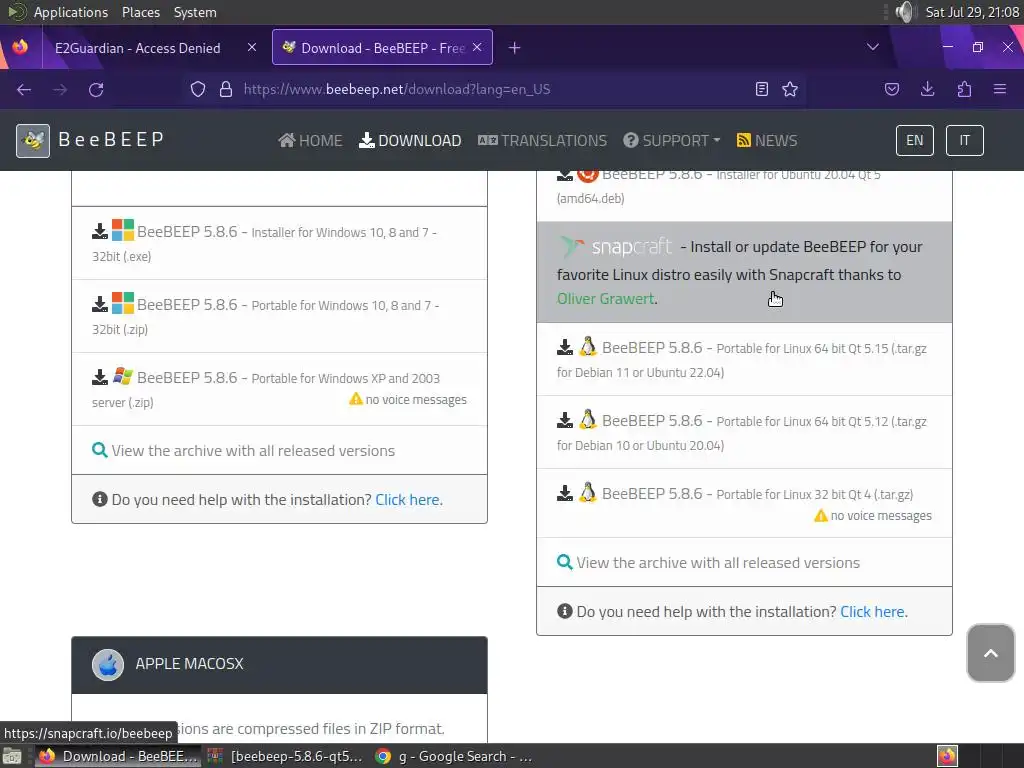
Task: Open the NEWS feed link
Action: (767, 140)
